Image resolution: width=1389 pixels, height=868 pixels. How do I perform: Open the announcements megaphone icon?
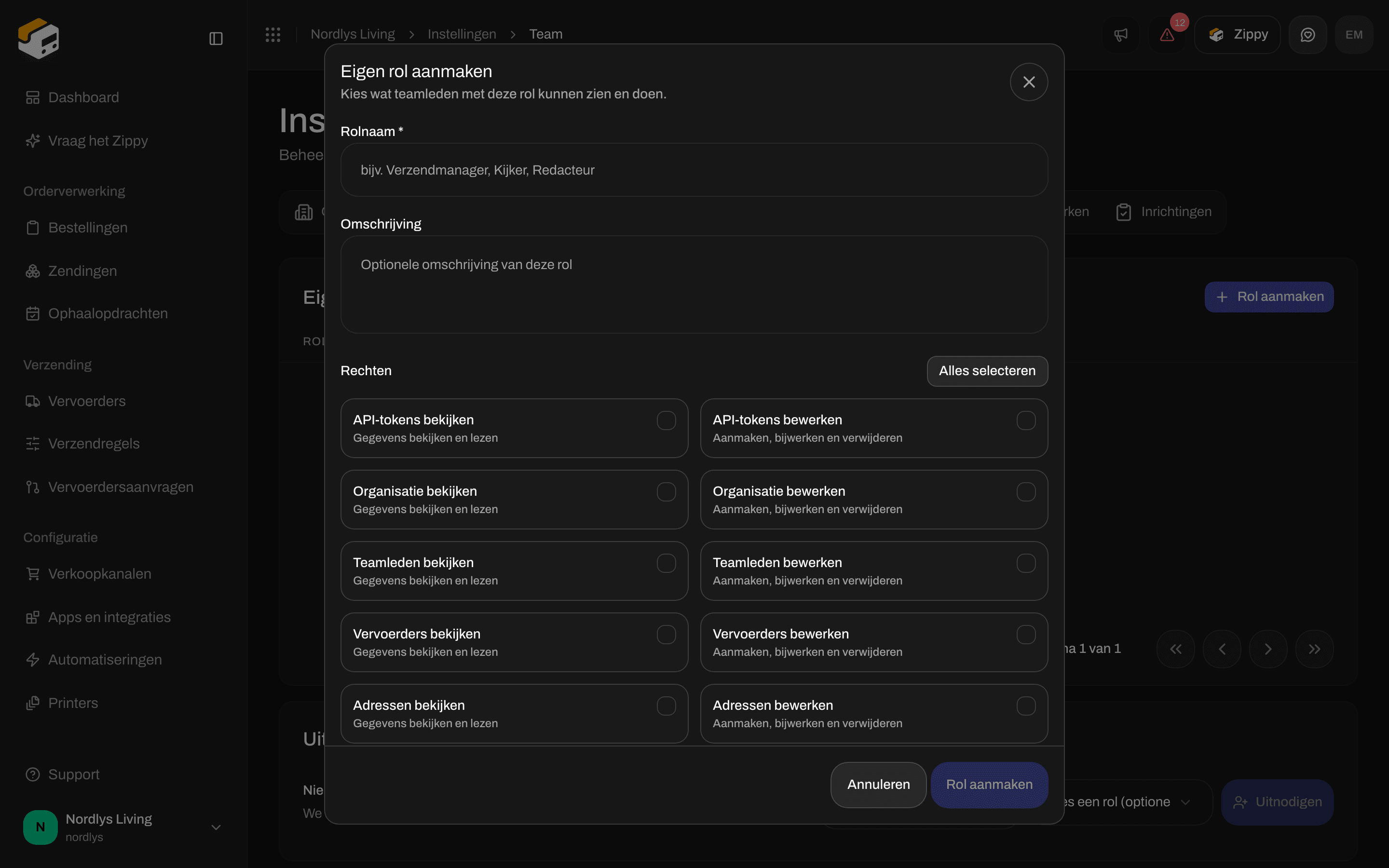pos(1121,35)
